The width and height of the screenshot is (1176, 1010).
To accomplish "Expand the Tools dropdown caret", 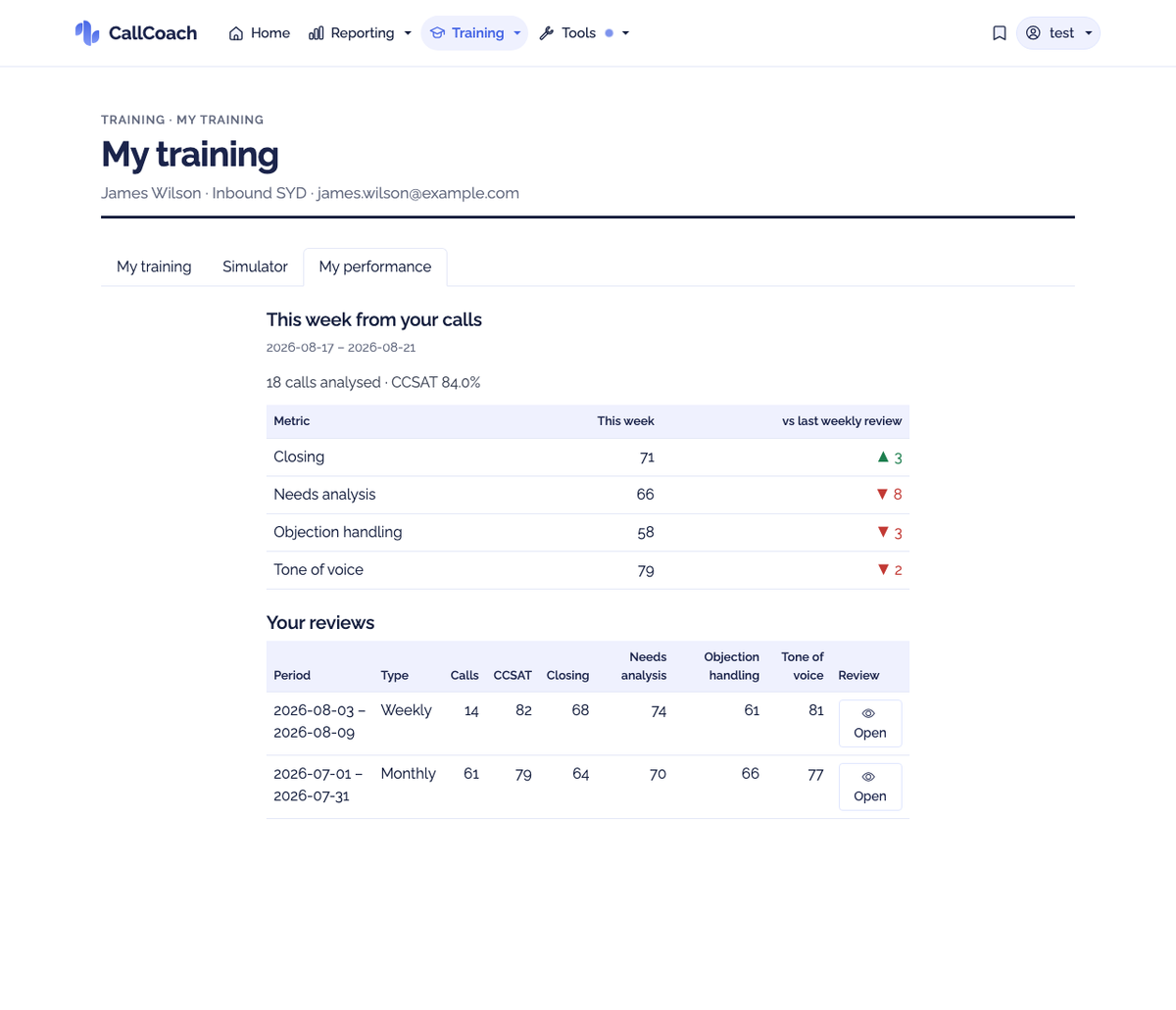I will [625, 33].
